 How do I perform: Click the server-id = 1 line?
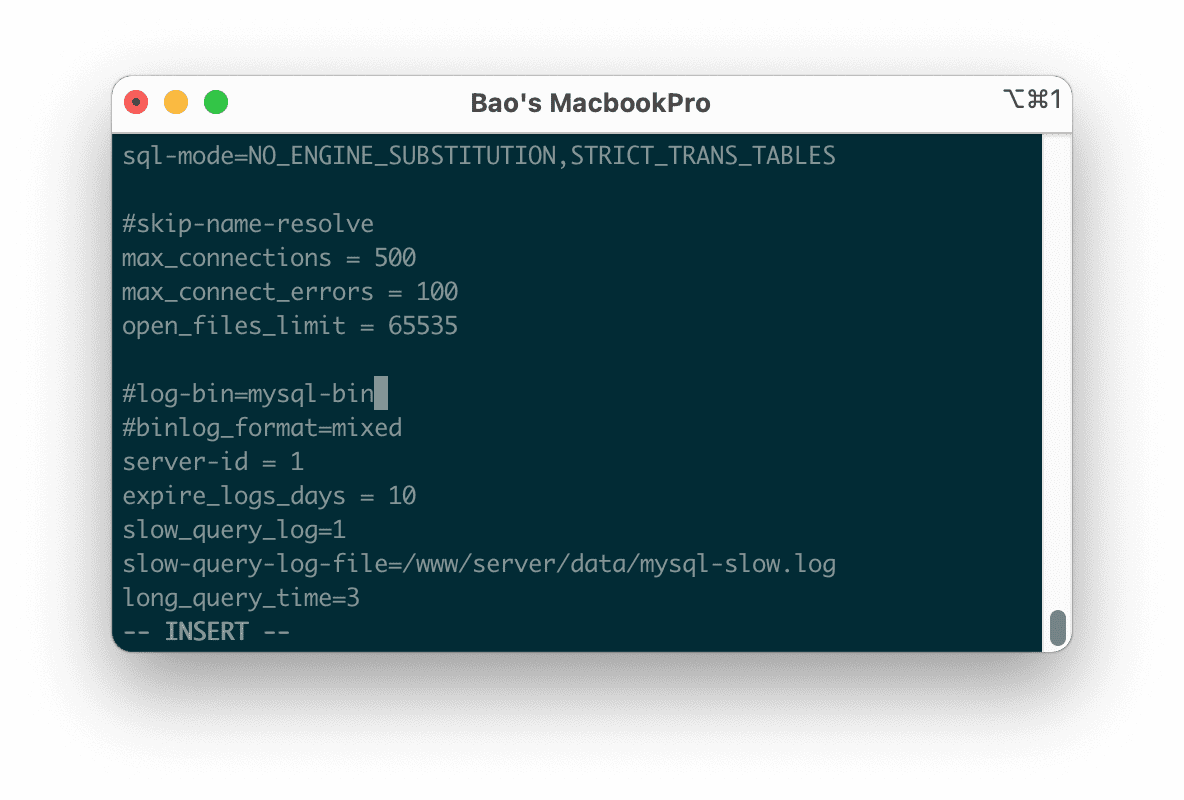coord(213,462)
